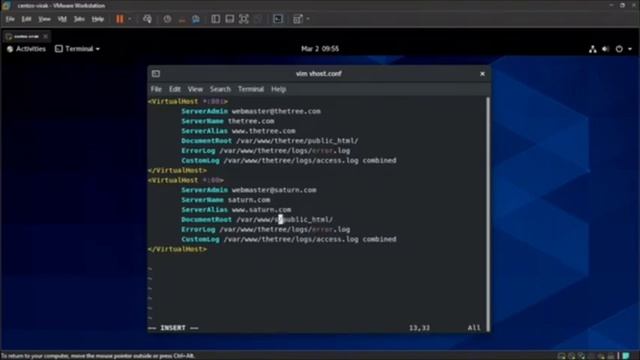Screen dimensions: 640x360
Task: Open VMware Tabs menu
Action: click(x=79, y=19)
